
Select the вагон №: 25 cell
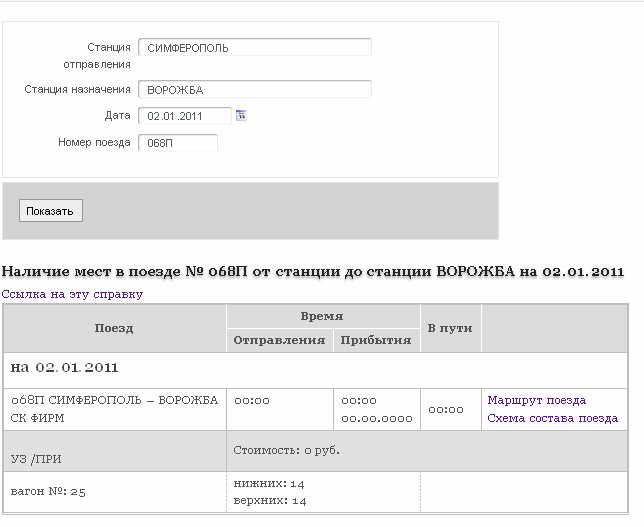[x=48, y=492]
